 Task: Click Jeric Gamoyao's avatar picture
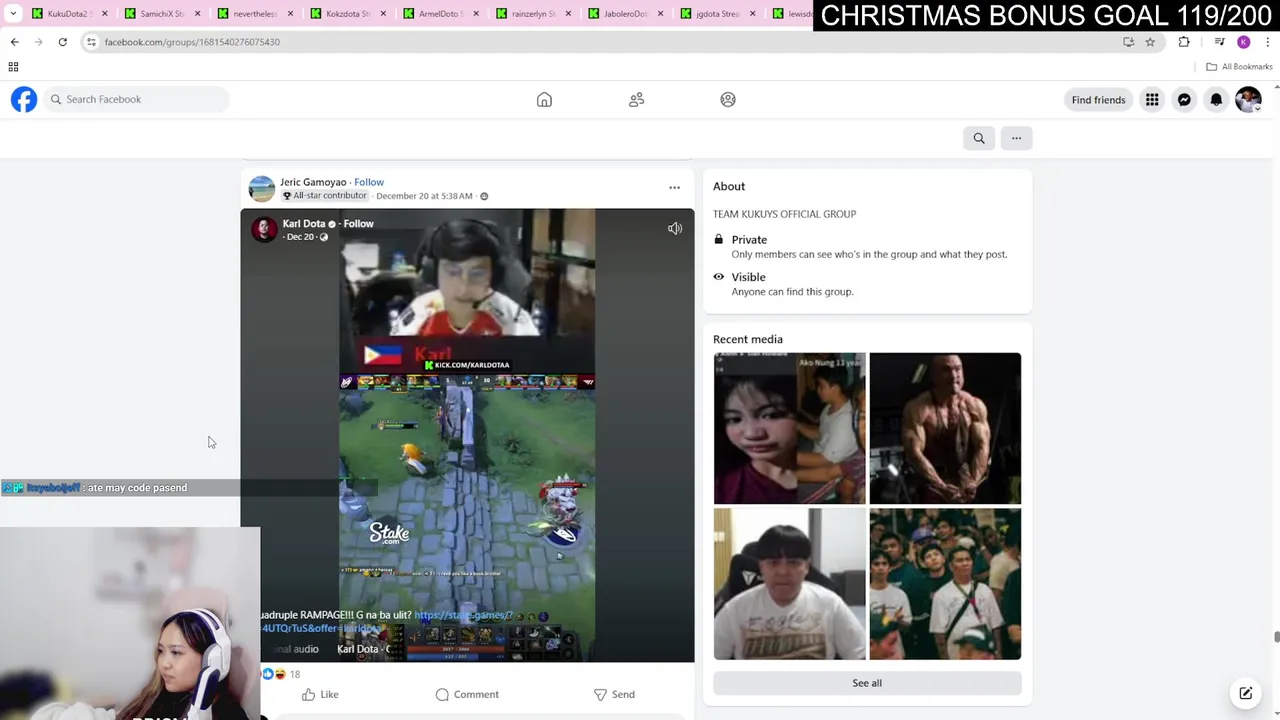click(x=262, y=189)
